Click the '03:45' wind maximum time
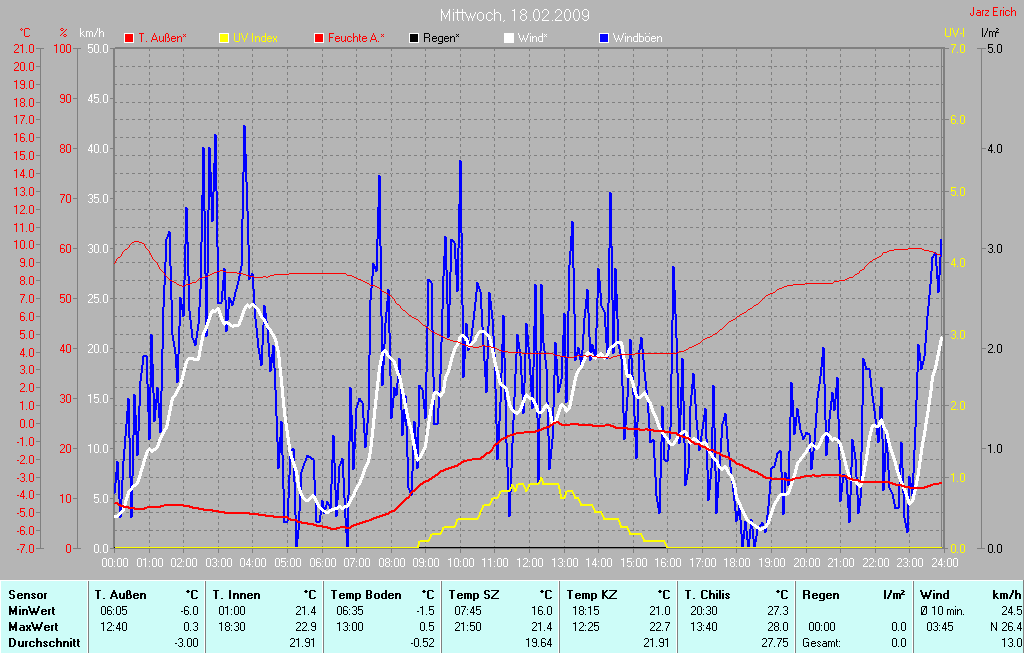 940,627
